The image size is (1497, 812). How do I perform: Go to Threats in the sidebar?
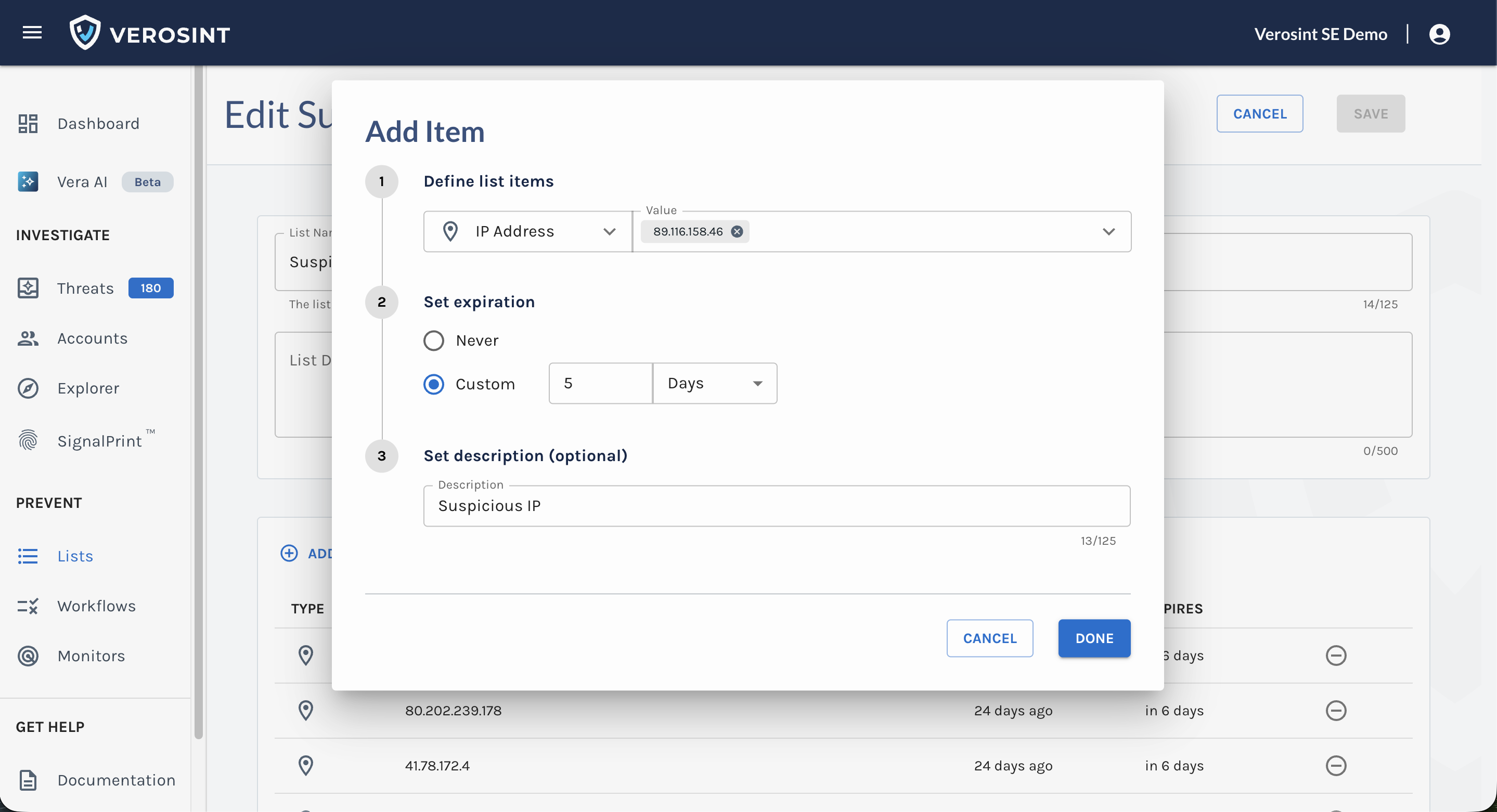pos(85,288)
